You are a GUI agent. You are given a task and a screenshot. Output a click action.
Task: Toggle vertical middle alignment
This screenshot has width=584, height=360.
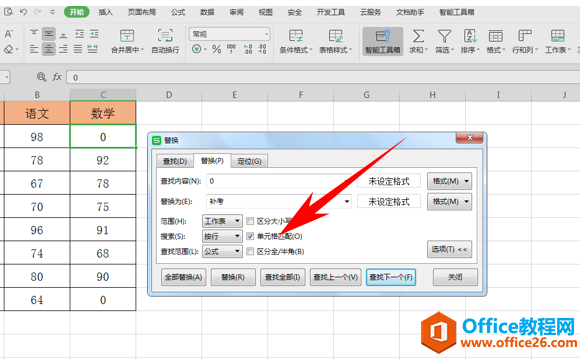pyautogui.click(x=48, y=34)
